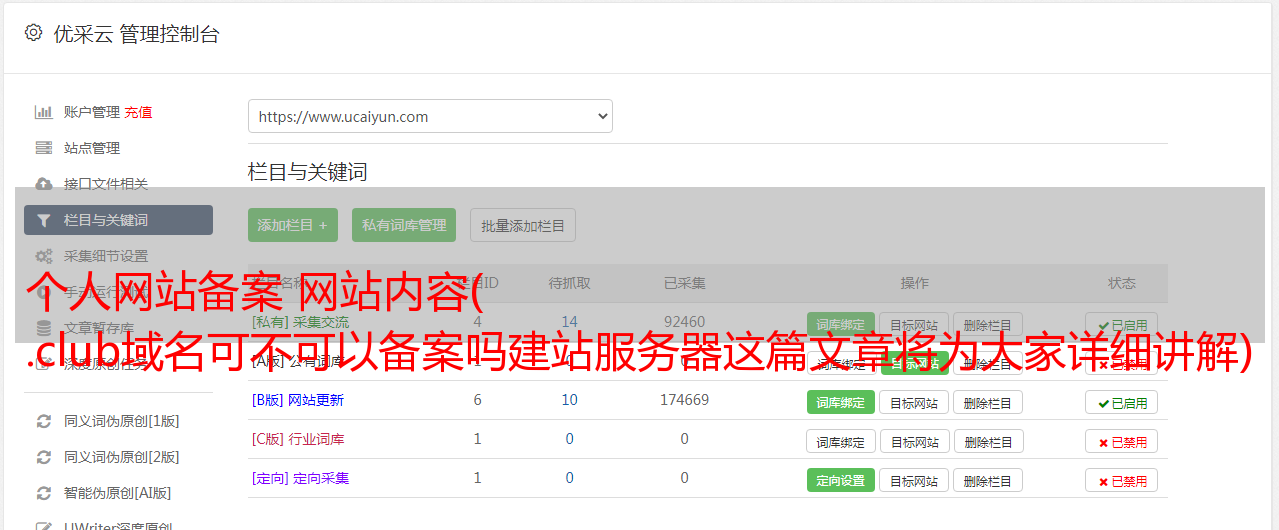Click the pencil icon for UWriter深度原创
Screen dimensions: 1279x530
(x=44, y=526)
